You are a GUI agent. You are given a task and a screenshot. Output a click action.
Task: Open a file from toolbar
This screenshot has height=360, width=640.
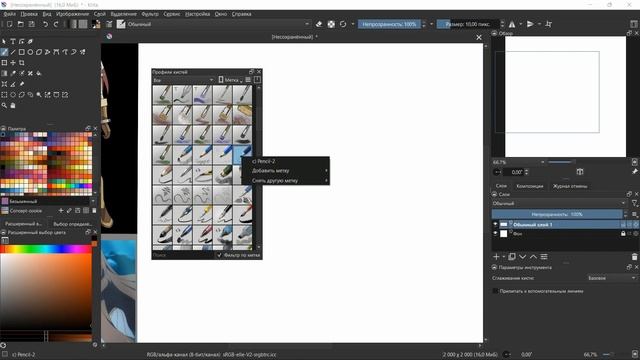[20, 24]
